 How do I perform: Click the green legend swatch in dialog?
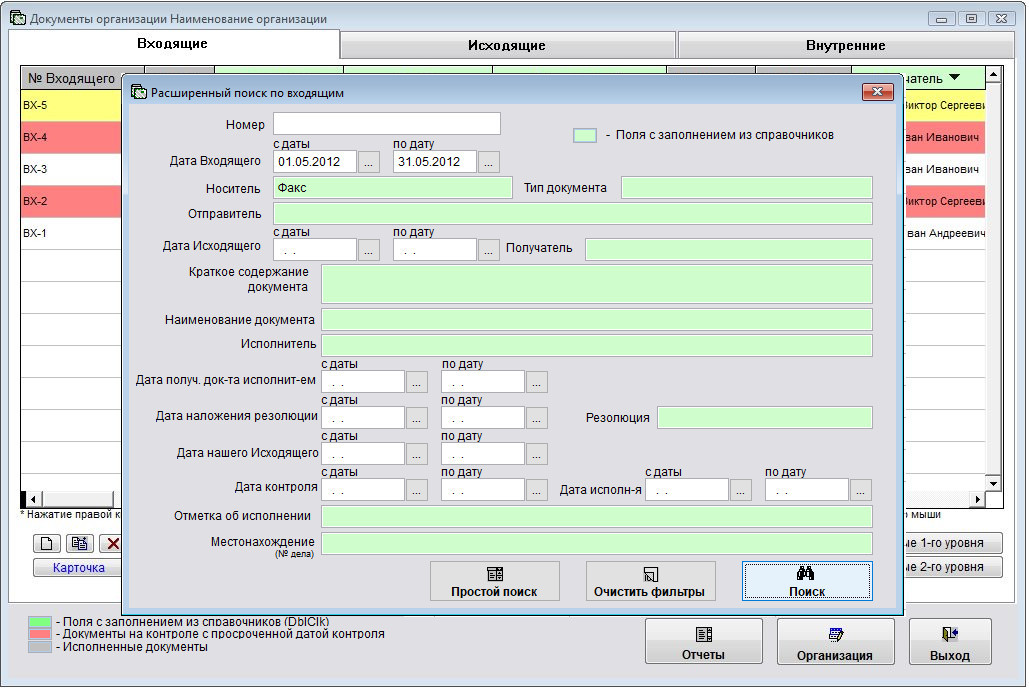[585, 135]
